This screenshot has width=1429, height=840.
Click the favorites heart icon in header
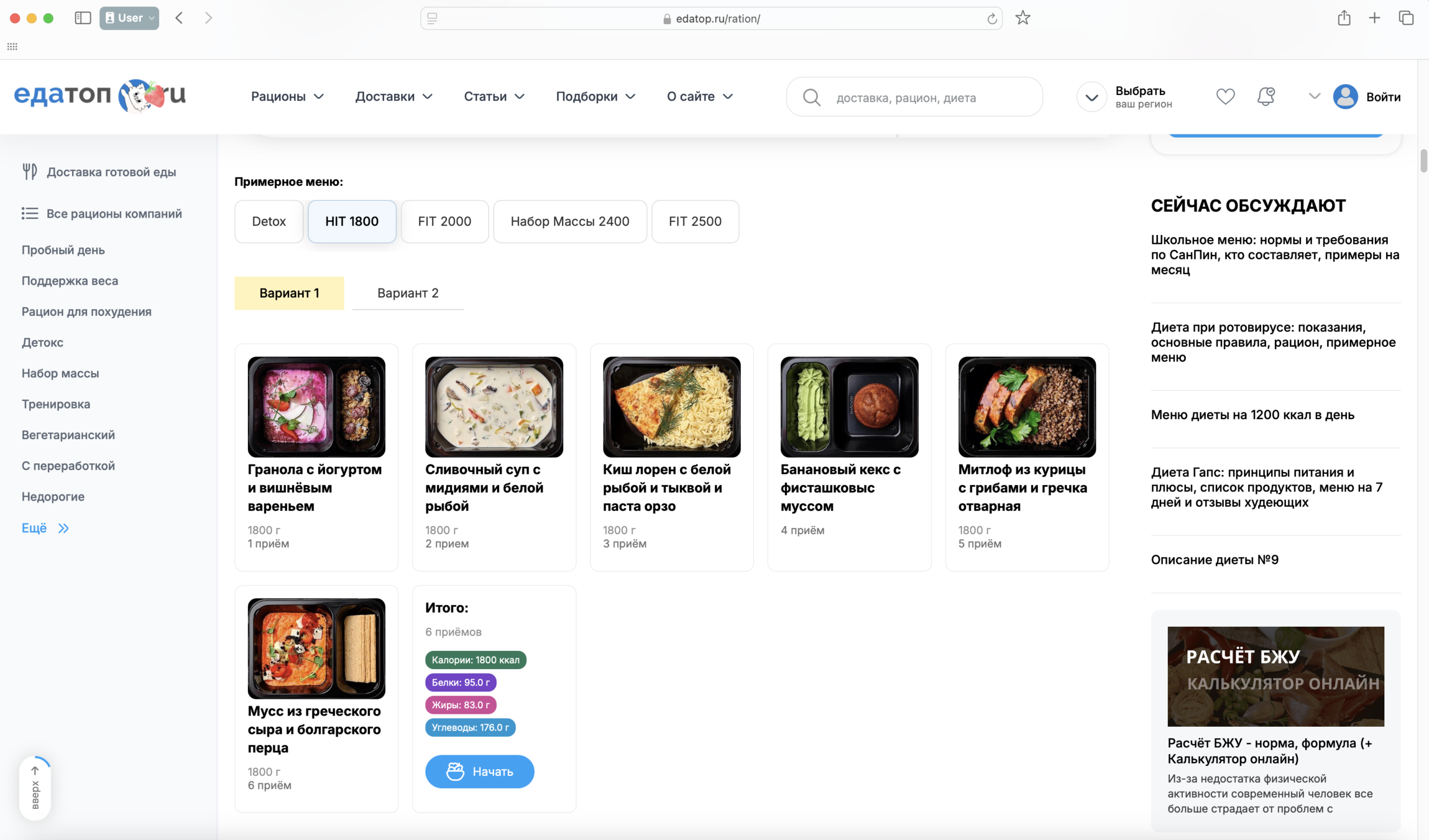tap(1225, 97)
